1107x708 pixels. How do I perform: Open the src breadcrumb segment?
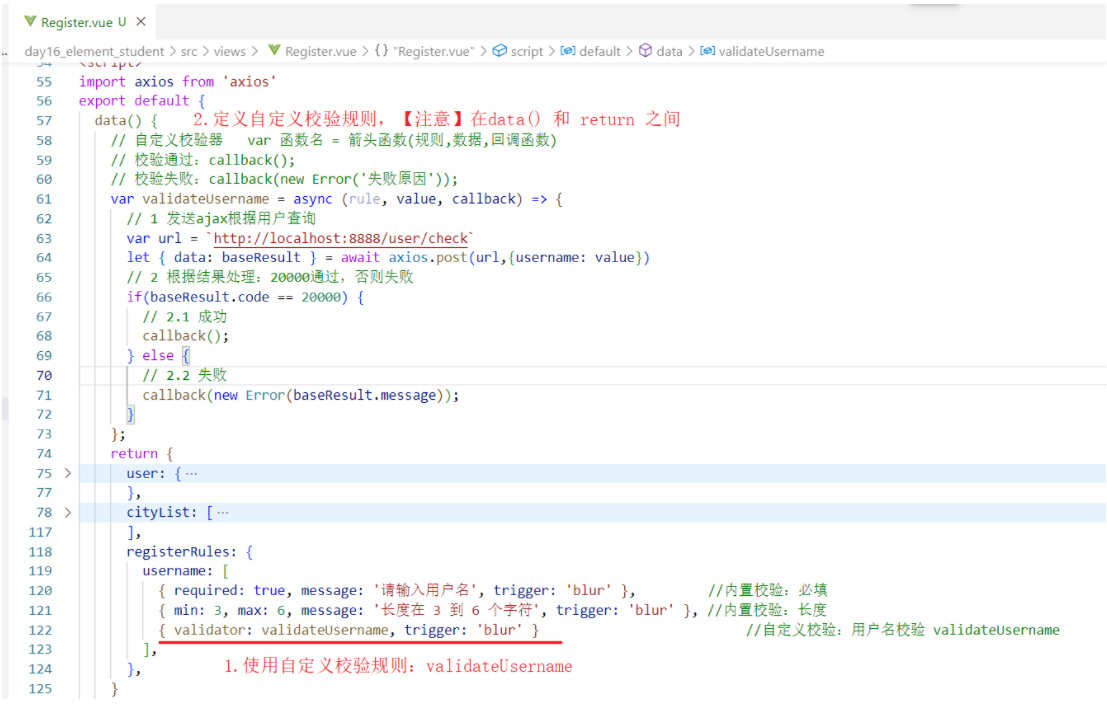[x=189, y=52]
